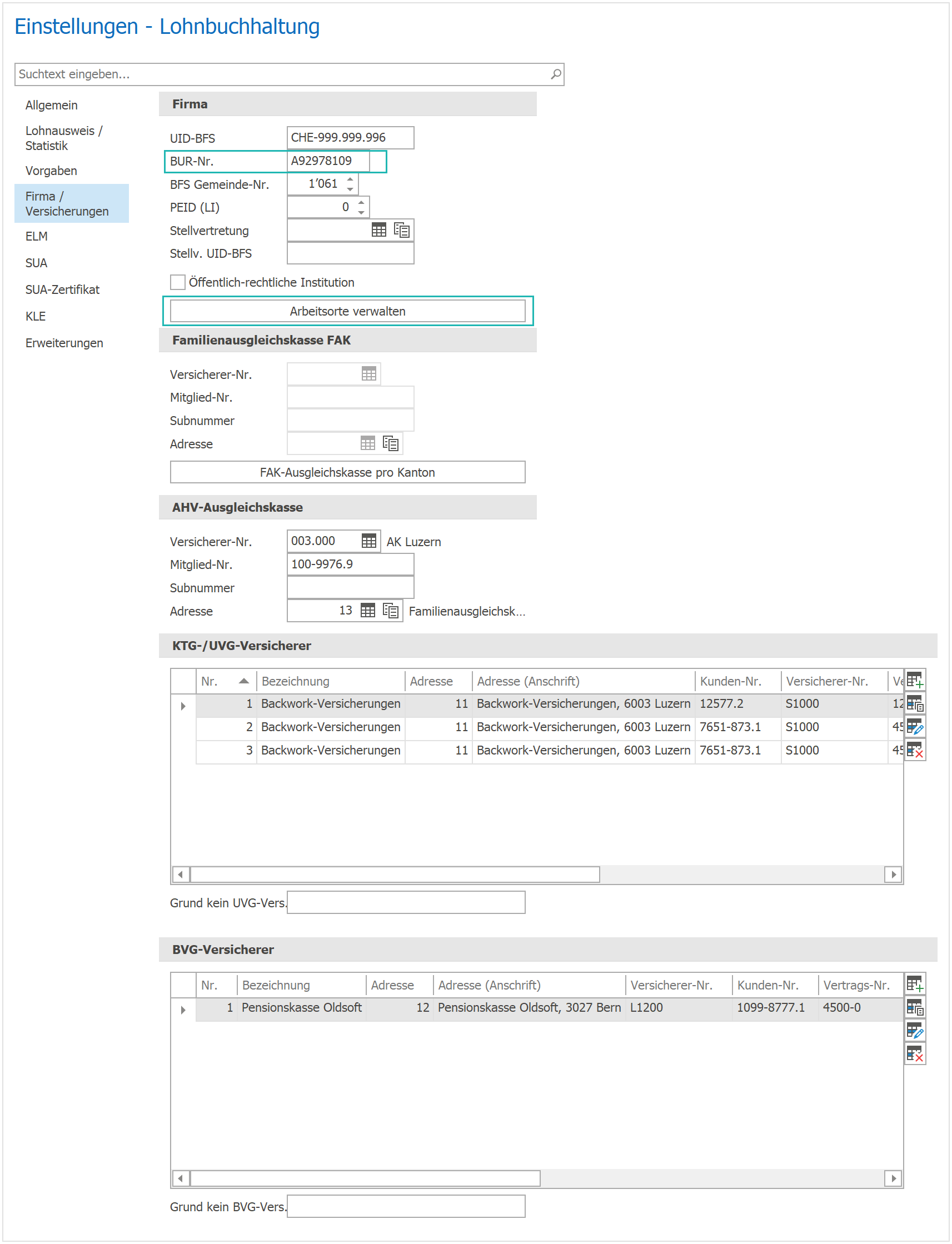
Task: Open Stellvertretung lookup table icon
Action: [x=378, y=229]
